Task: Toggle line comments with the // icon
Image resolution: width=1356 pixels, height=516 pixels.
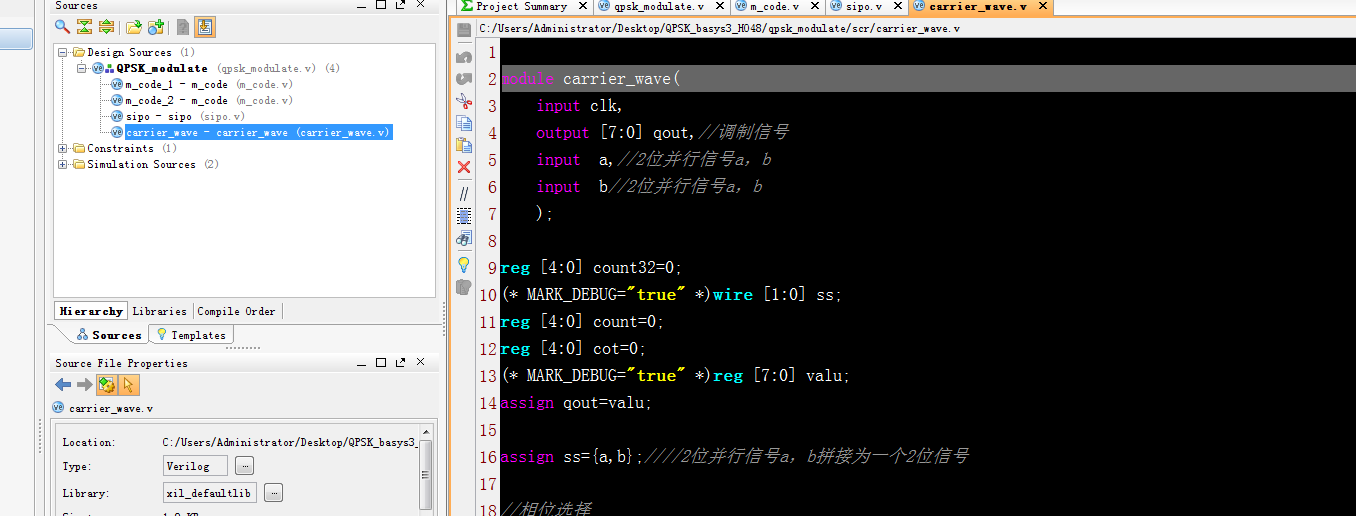Action: coord(464,192)
